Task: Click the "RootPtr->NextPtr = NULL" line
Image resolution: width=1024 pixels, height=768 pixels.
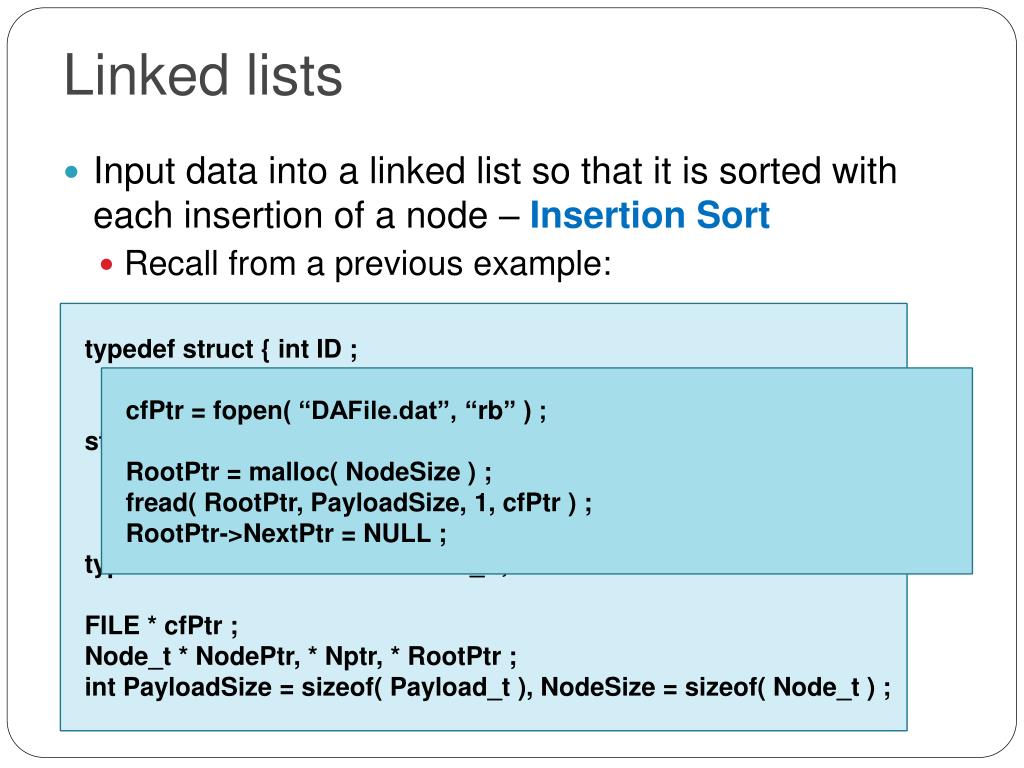Action: click(286, 534)
